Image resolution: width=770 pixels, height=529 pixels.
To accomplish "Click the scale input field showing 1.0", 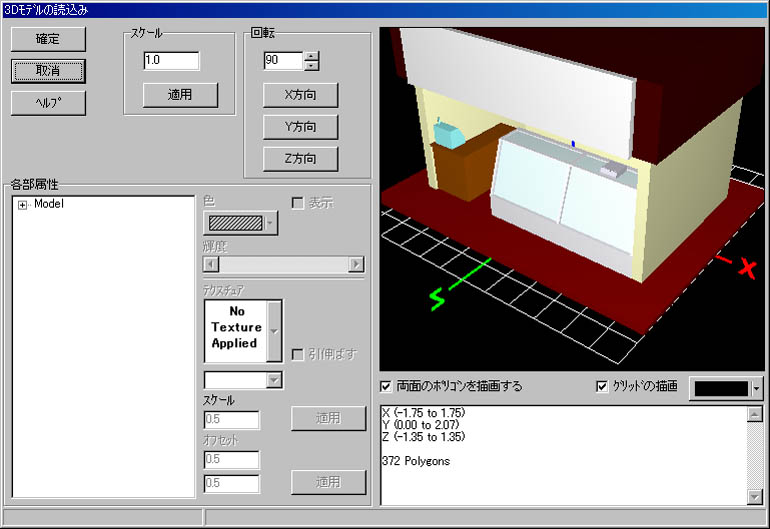I will click(x=171, y=60).
